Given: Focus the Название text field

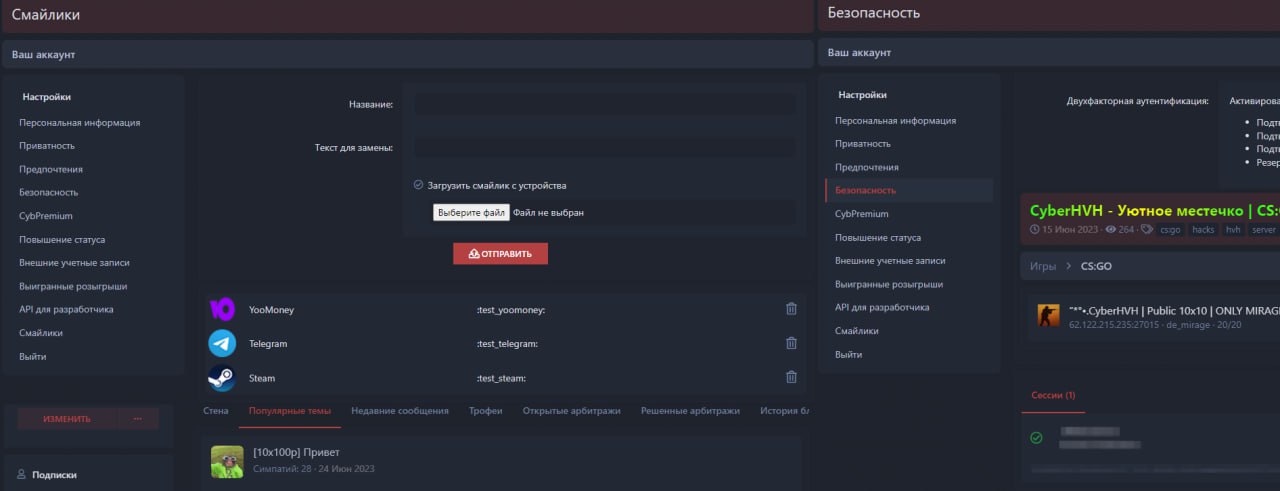Looking at the screenshot, I should tap(605, 104).
